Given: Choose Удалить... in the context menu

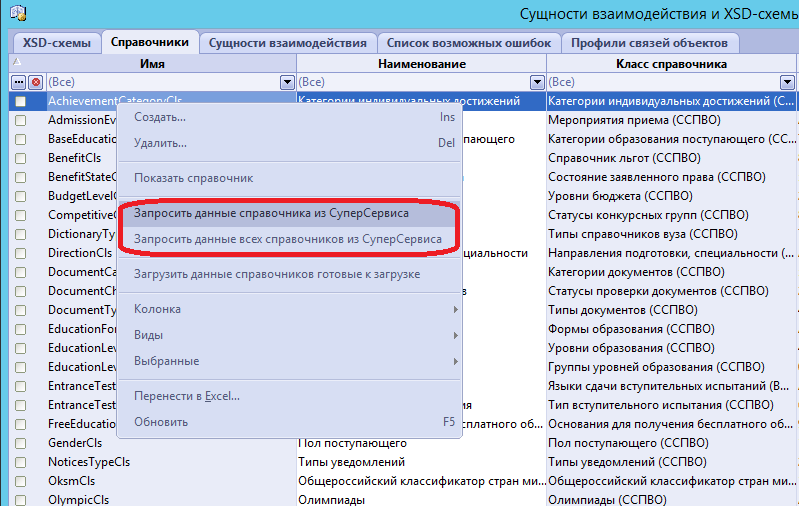Looking at the screenshot, I should coord(289,143).
